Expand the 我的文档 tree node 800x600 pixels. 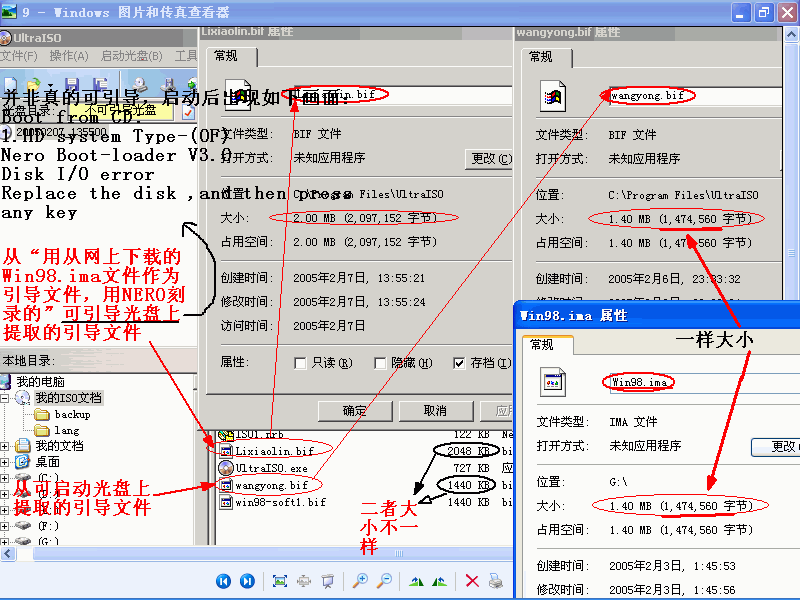point(5,446)
